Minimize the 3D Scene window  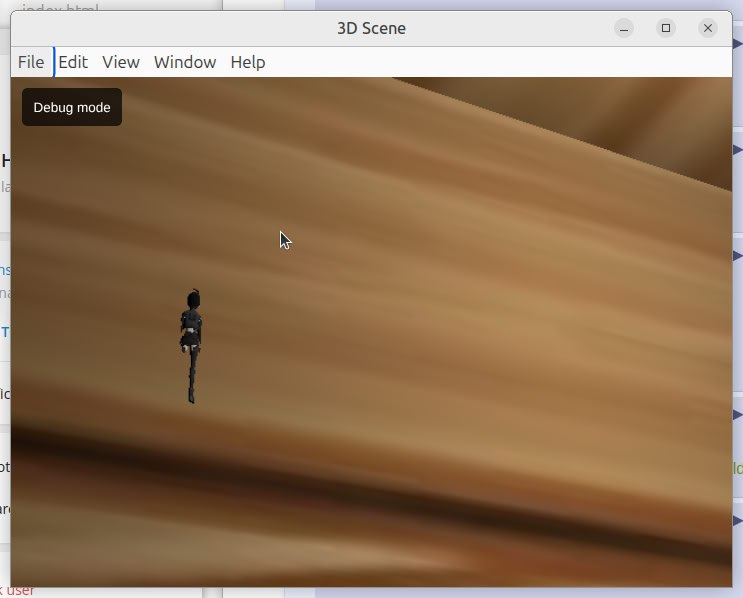(x=624, y=28)
